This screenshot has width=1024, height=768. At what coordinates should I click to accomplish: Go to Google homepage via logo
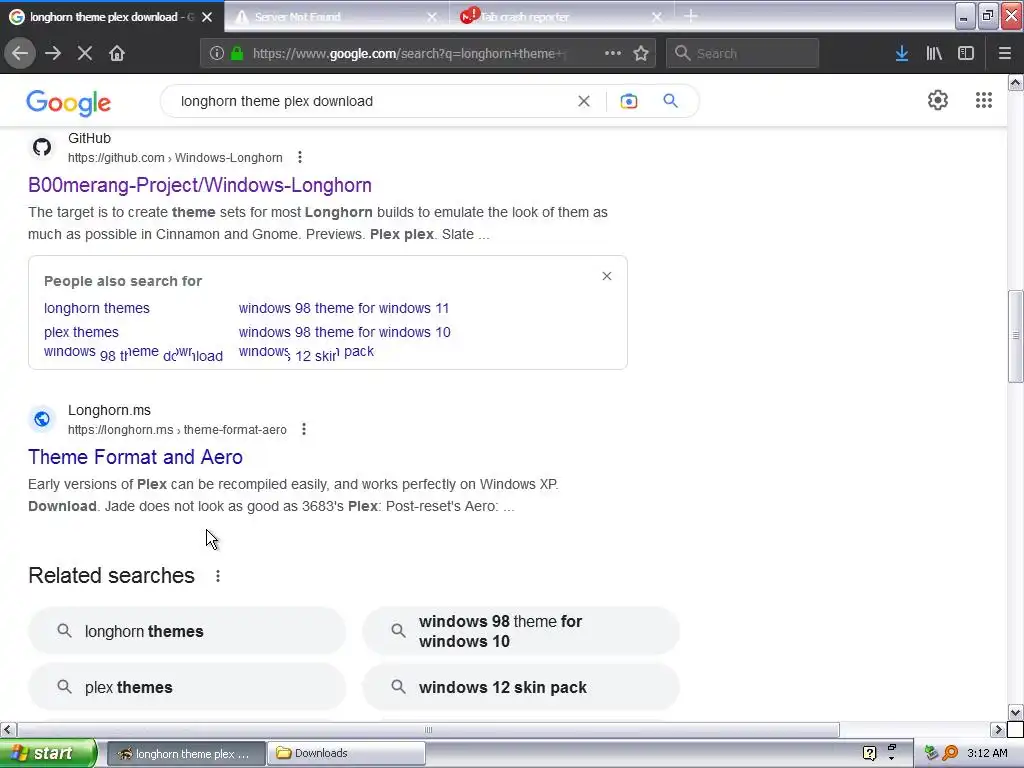(69, 103)
